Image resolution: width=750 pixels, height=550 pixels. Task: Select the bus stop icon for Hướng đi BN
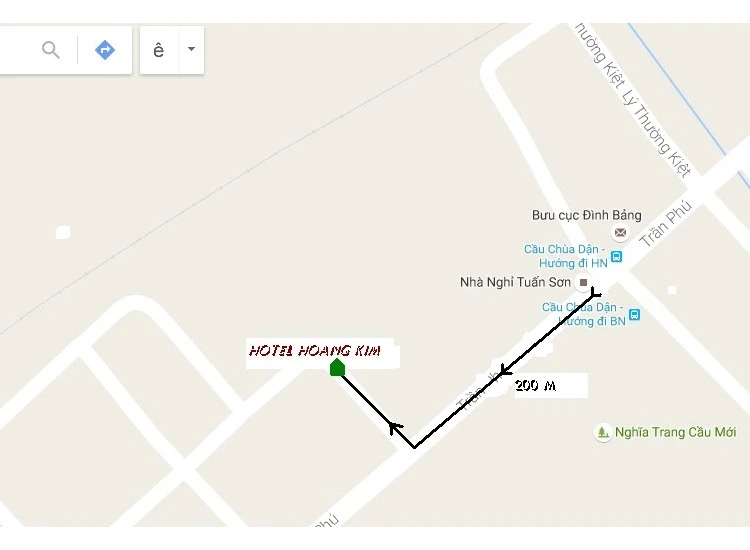click(x=634, y=315)
